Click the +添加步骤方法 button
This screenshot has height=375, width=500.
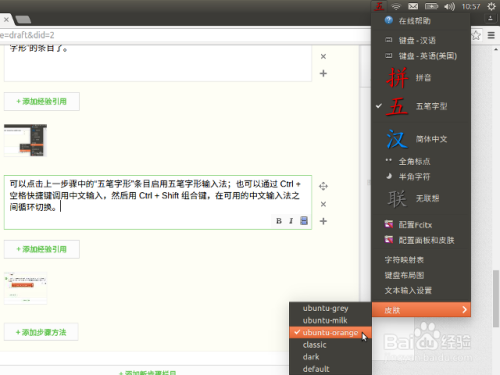[x=41, y=332]
